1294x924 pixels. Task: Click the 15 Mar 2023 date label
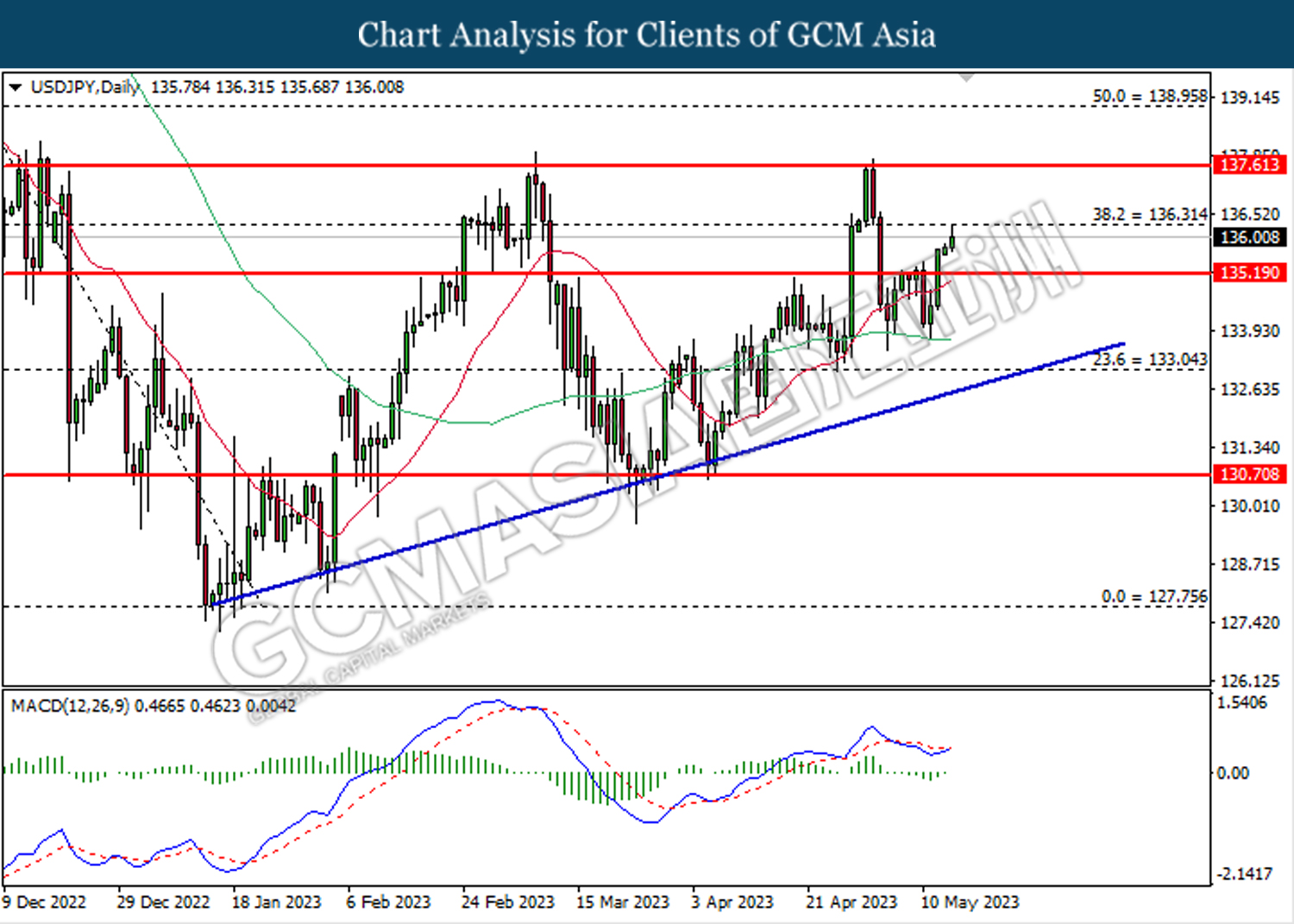[x=623, y=902]
